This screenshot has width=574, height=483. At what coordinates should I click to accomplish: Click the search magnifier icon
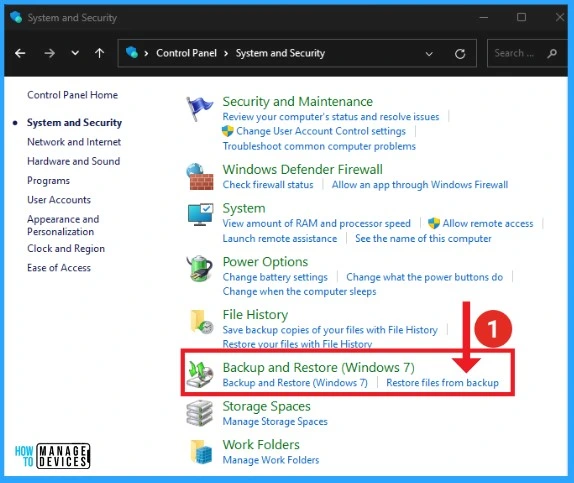(x=552, y=53)
